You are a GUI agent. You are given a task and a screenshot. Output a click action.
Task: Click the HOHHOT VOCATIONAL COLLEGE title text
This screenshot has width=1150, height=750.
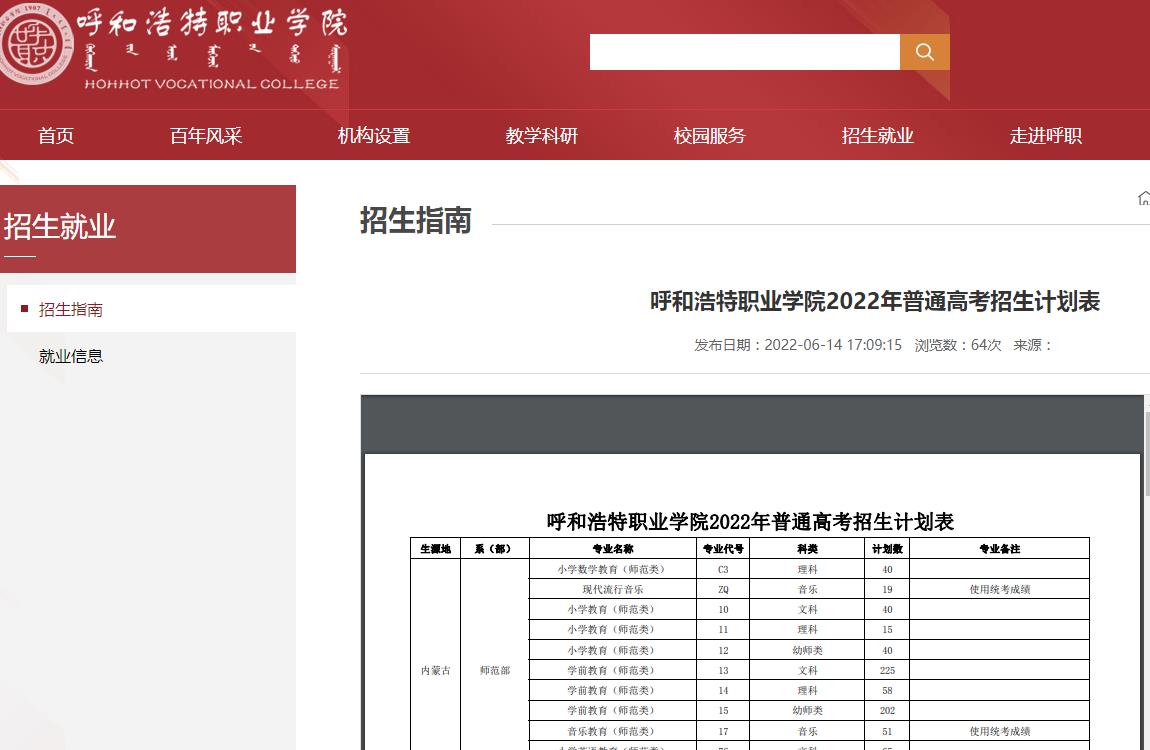pyautogui.click(x=211, y=84)
